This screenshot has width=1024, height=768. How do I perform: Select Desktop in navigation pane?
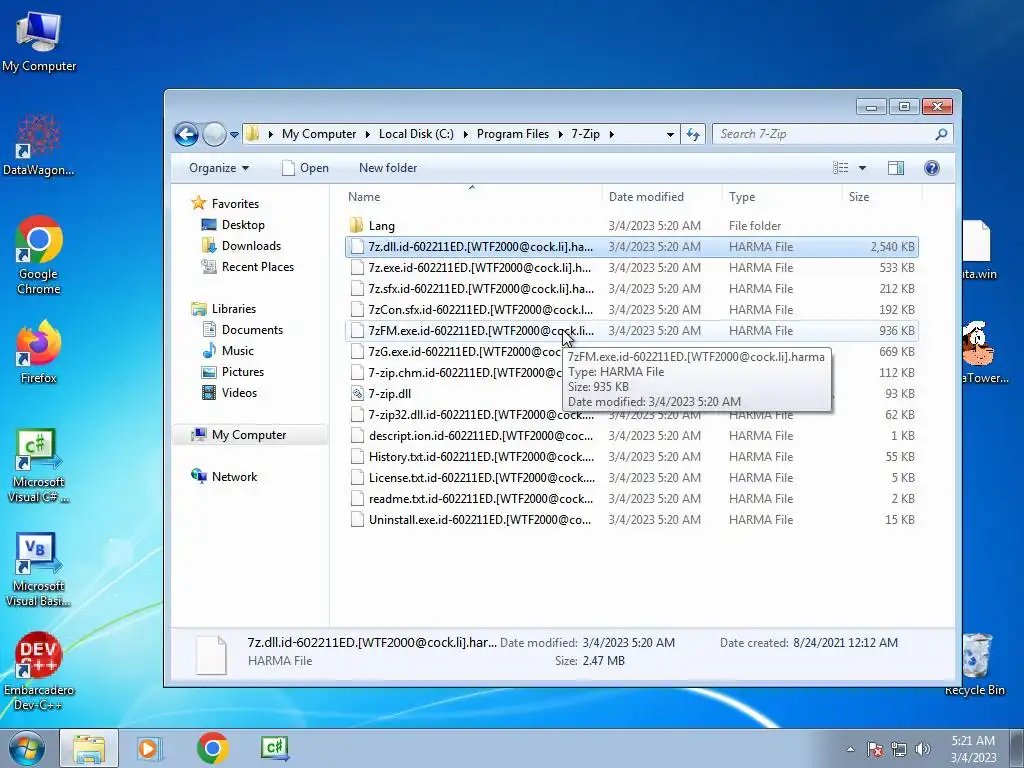point(232,225)
